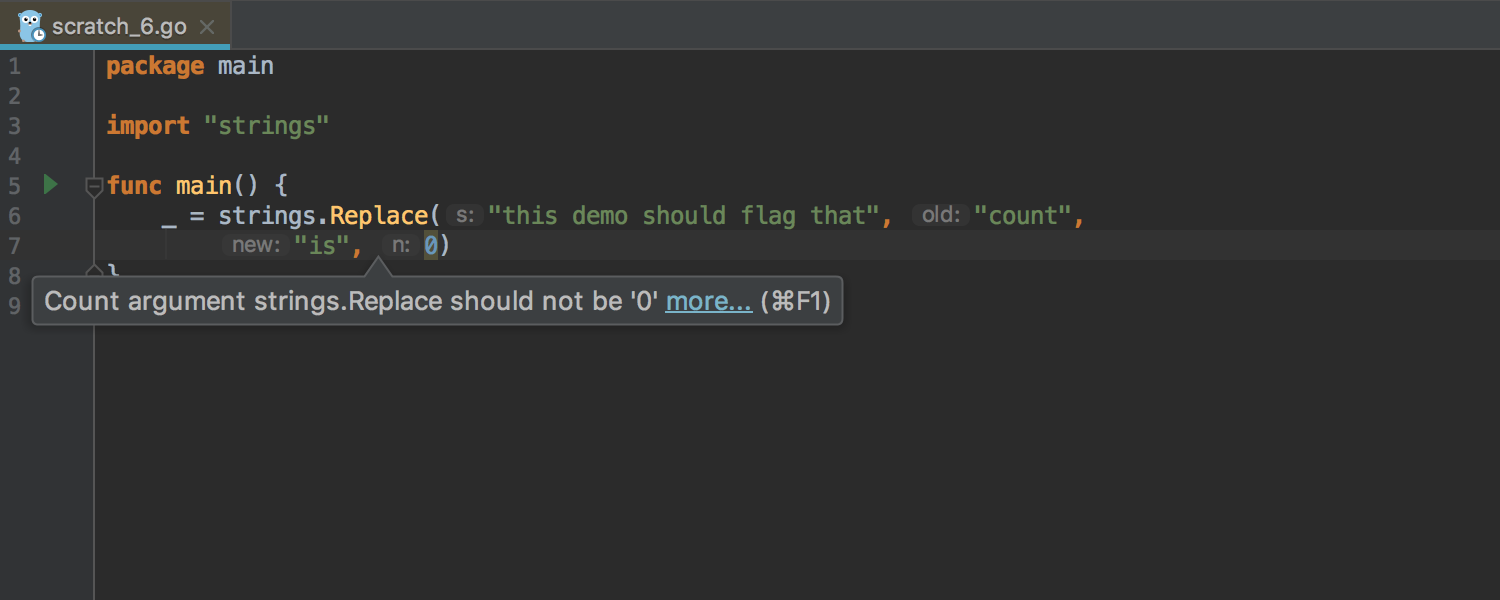Screen dimensions: 1500x600
Task: Click the 'n:' parameter hint
Action: pos(401,245)
